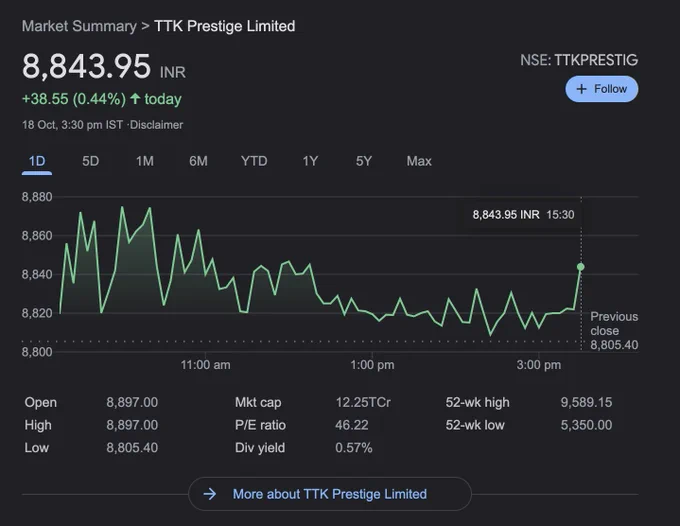
Task: Click the NSE: TTKPRESTIG ticker label
Action: pos(579,60)
